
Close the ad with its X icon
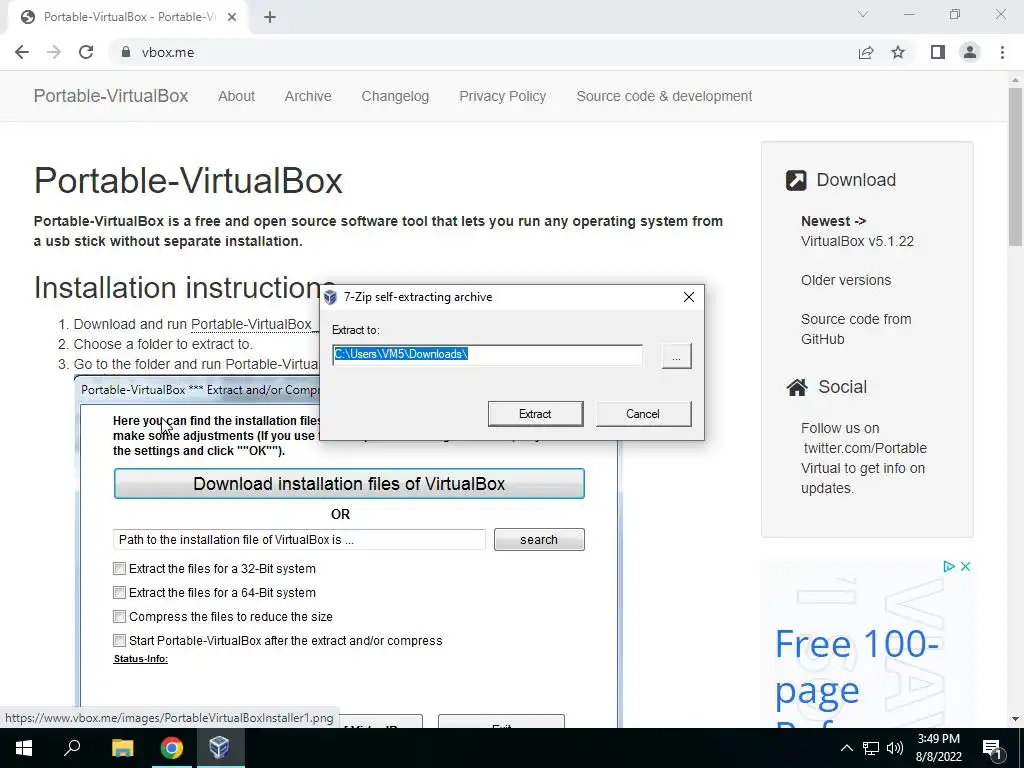pos(965,566)
